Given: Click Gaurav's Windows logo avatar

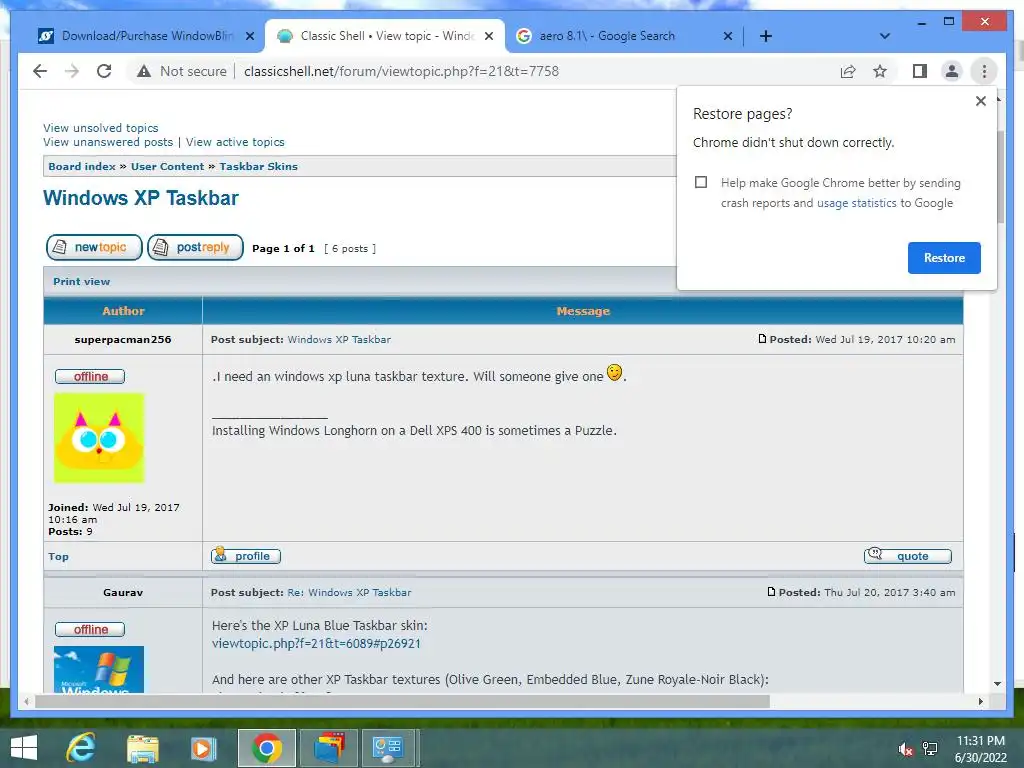Looking at the screenshot, I should [99, 669].
